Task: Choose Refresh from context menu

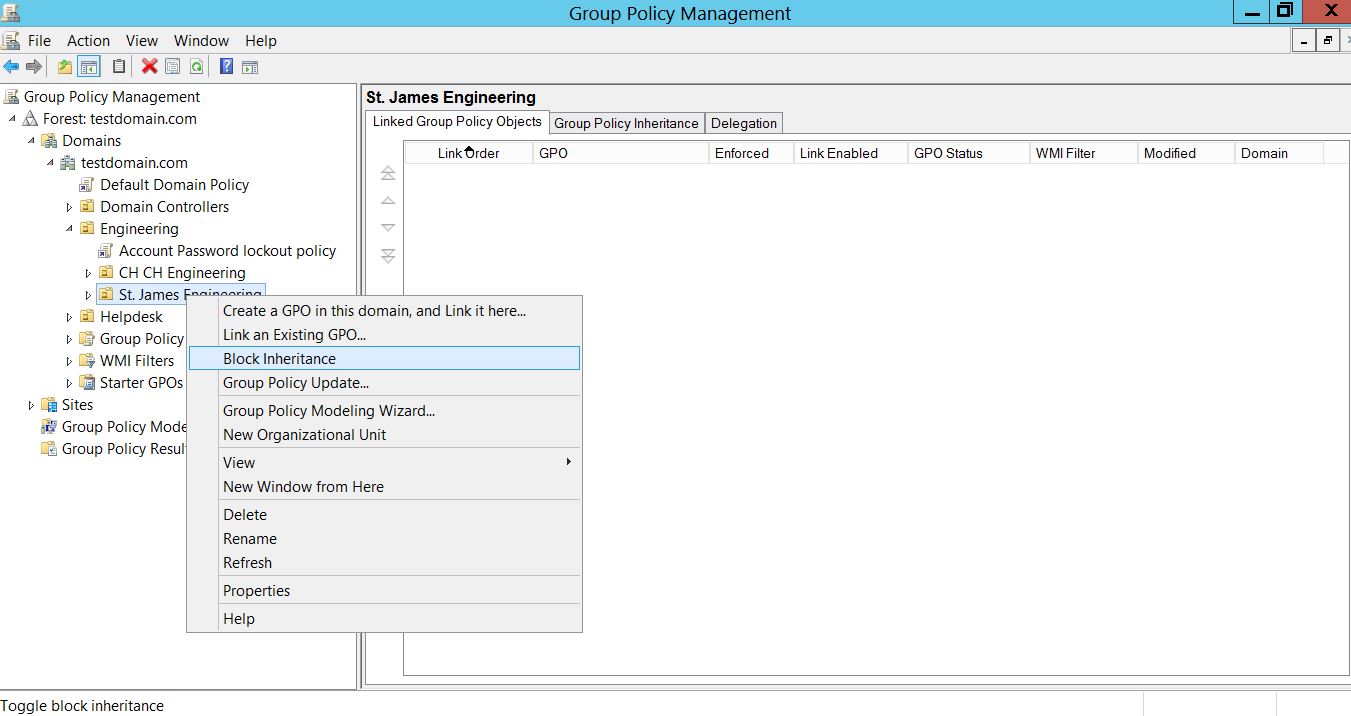Action: click(385, 563)
